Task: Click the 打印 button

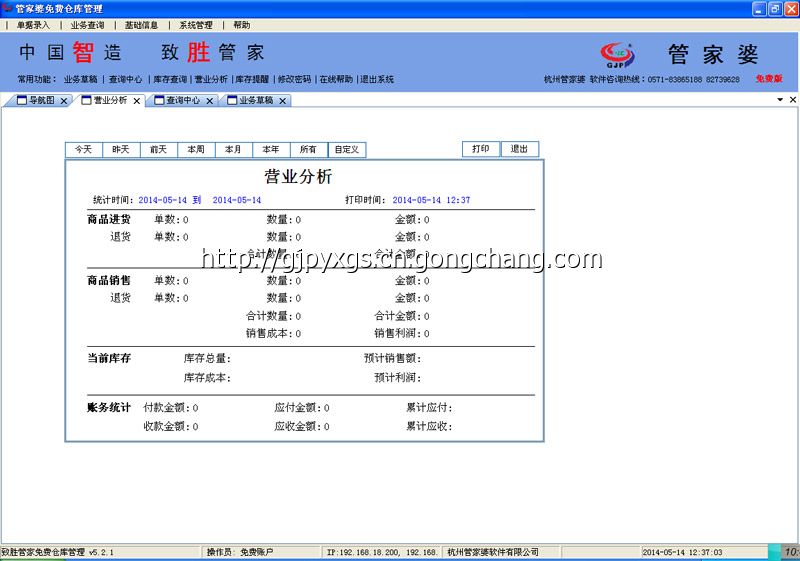Action: pos(481,149)
